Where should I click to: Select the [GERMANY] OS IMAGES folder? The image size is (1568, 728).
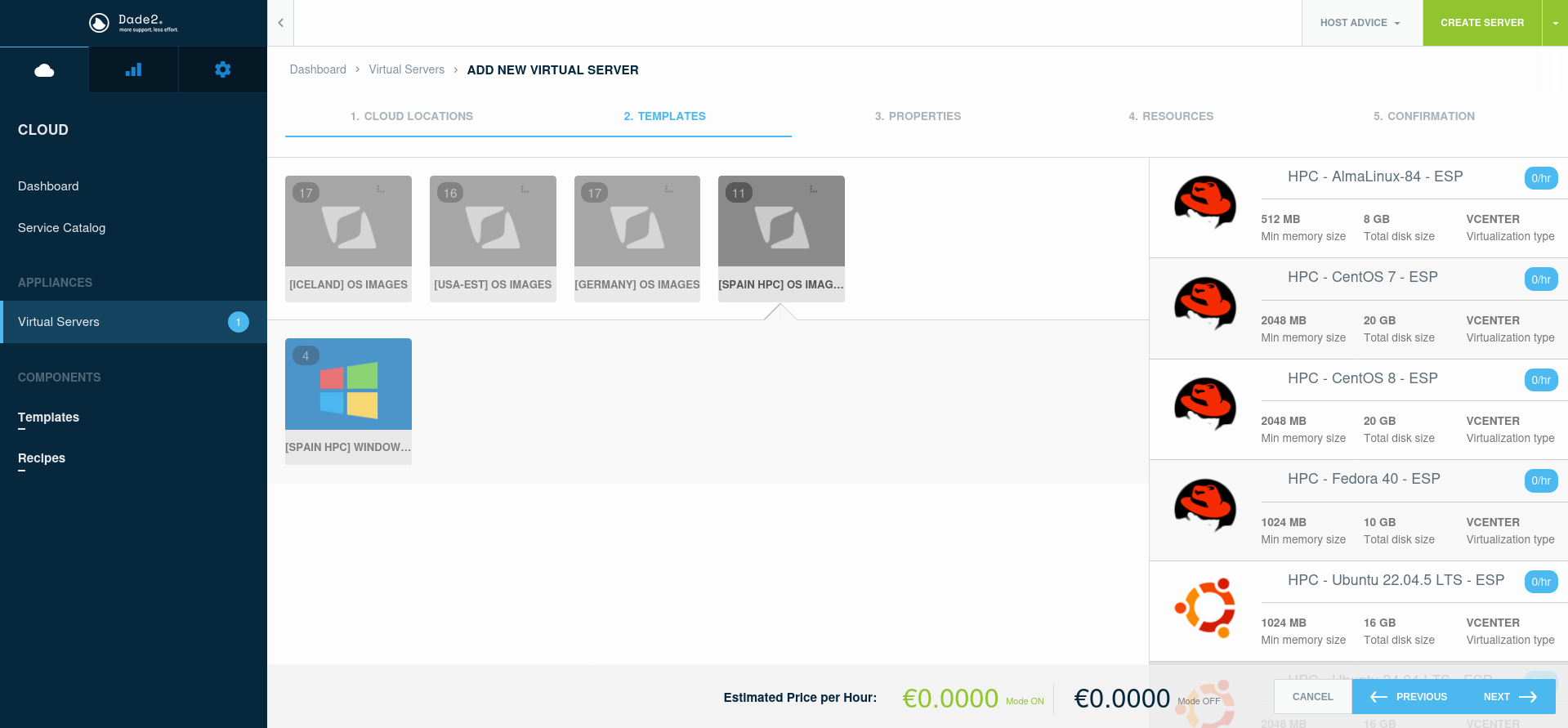(x=637, y=239)
